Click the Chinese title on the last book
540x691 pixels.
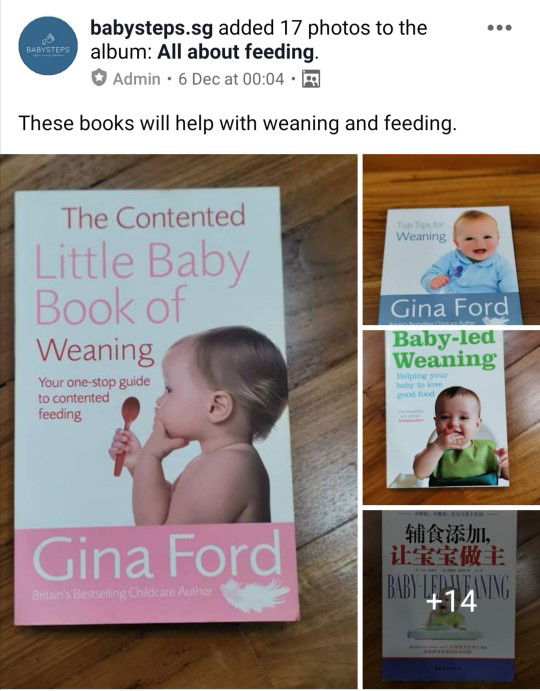(x=448, y=546)
